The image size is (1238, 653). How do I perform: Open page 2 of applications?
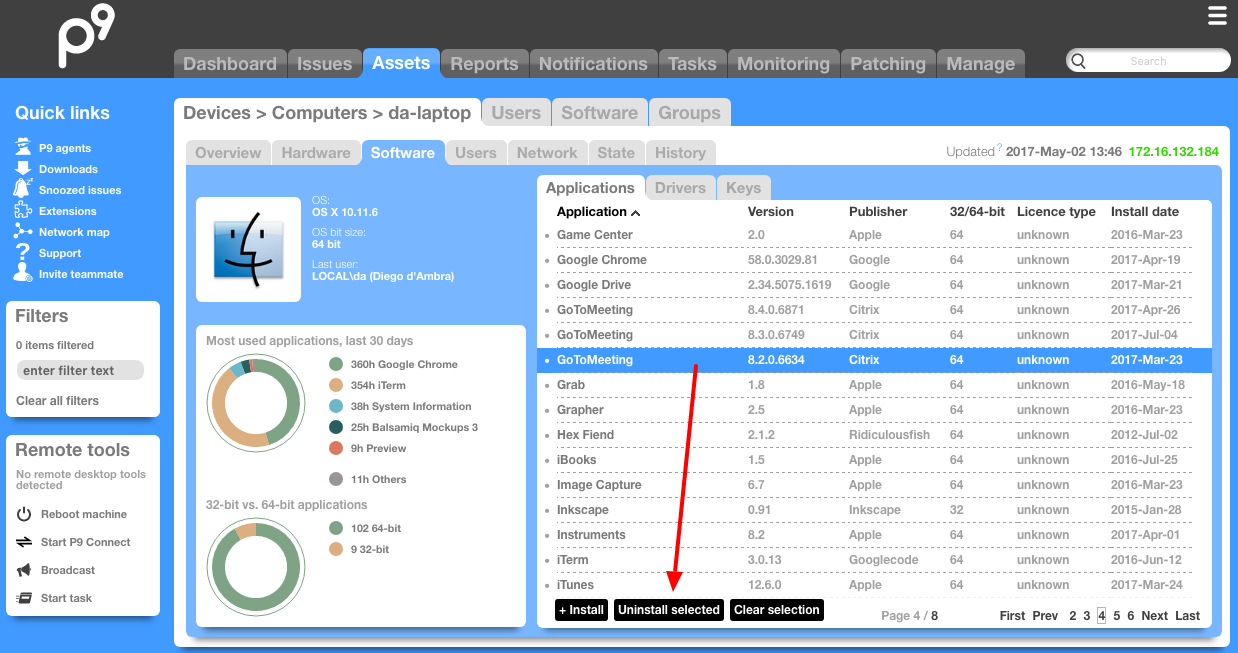tap(1073, 616)
